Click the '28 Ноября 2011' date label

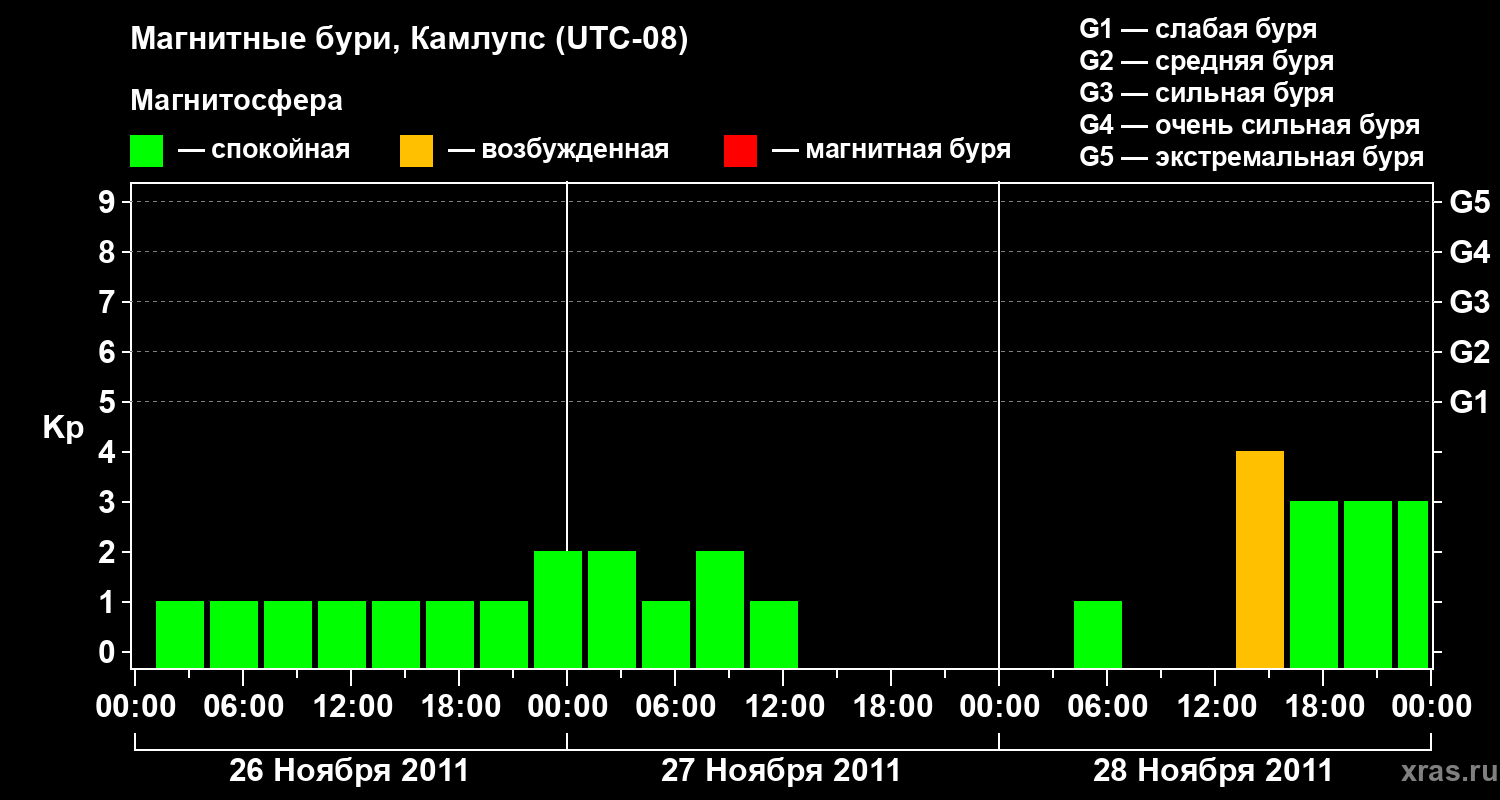1213,770
